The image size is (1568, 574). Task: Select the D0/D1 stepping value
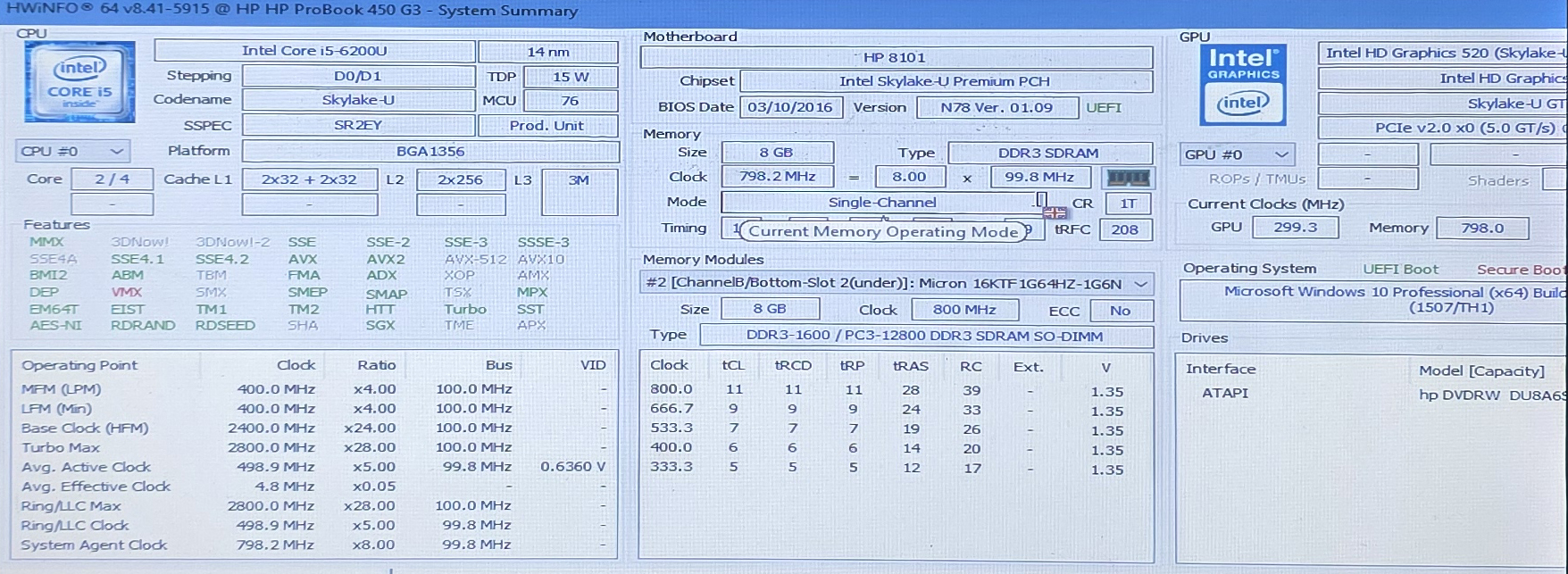coord(358,76)
